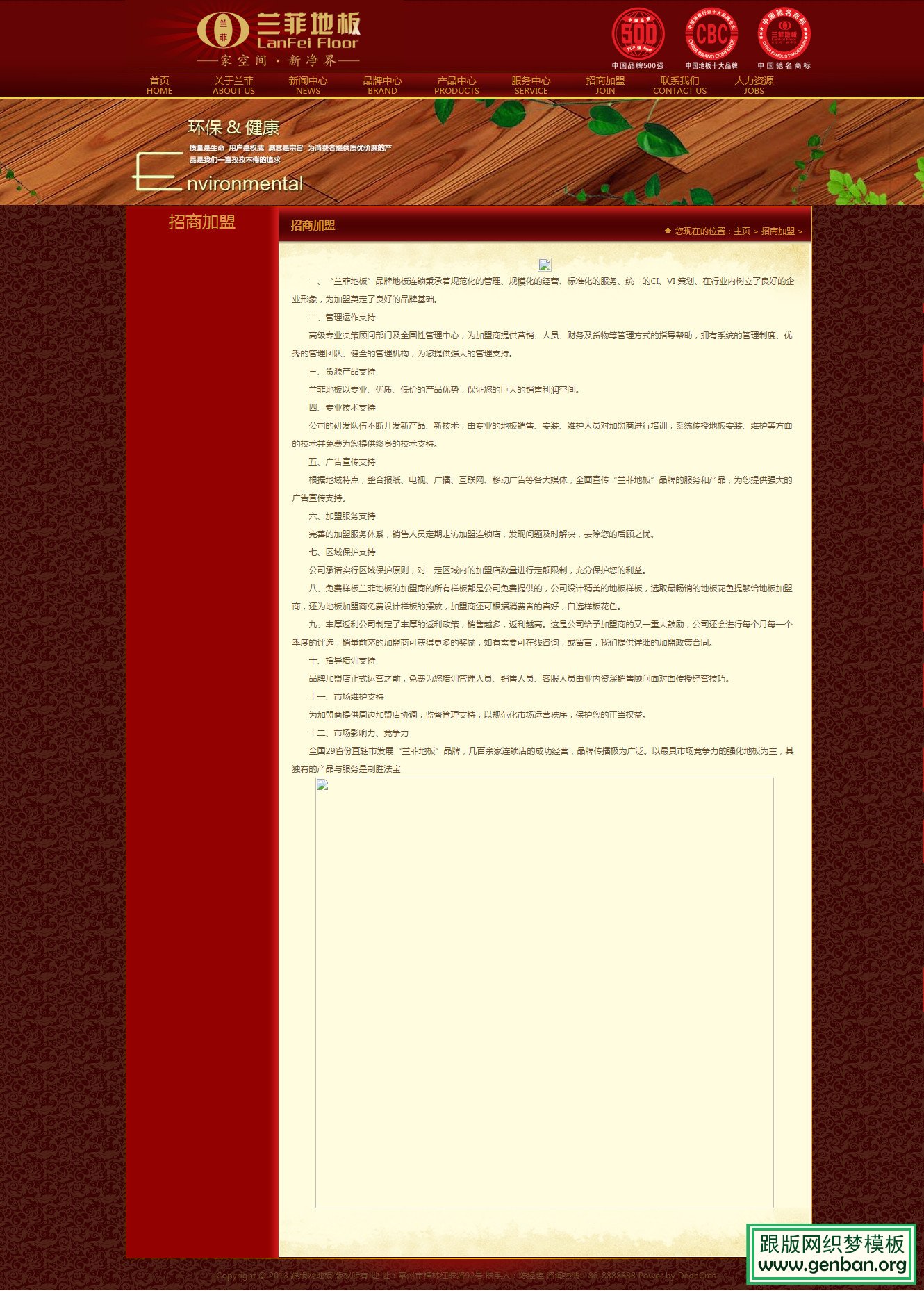Go to 首页 HOME in the navigation

pyautogui.click(x=160, y=85)
